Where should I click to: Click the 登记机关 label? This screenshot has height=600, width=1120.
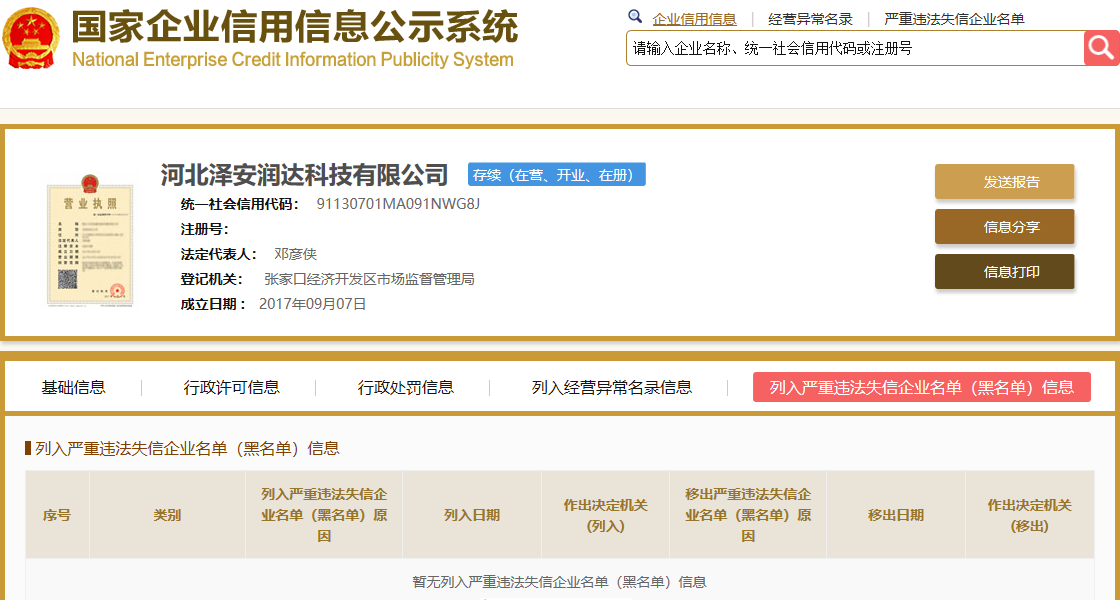211,279
